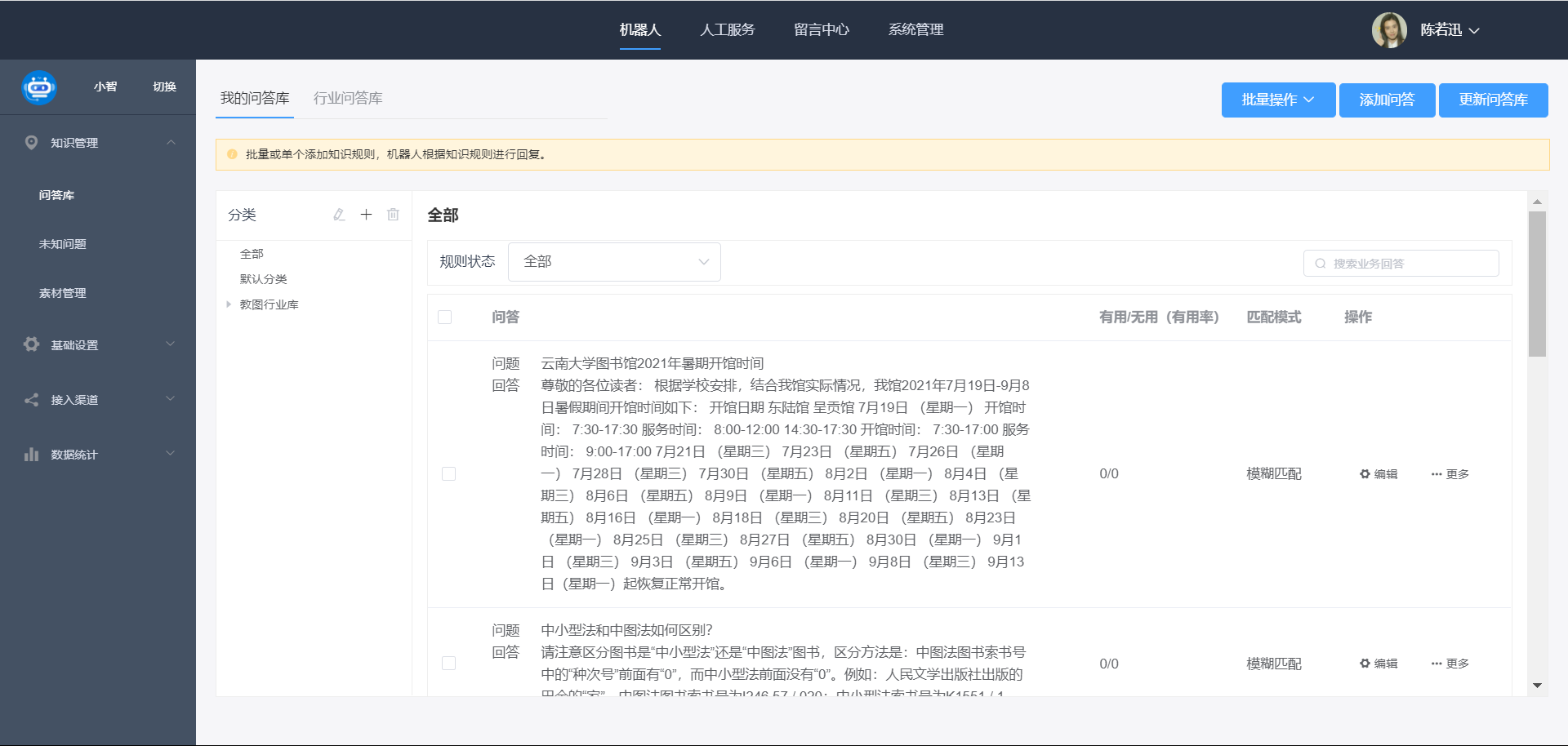This screenshot has width=1568, height=746.
Task: Open the 规则状态 dropdown
Action: coord(614,262)
